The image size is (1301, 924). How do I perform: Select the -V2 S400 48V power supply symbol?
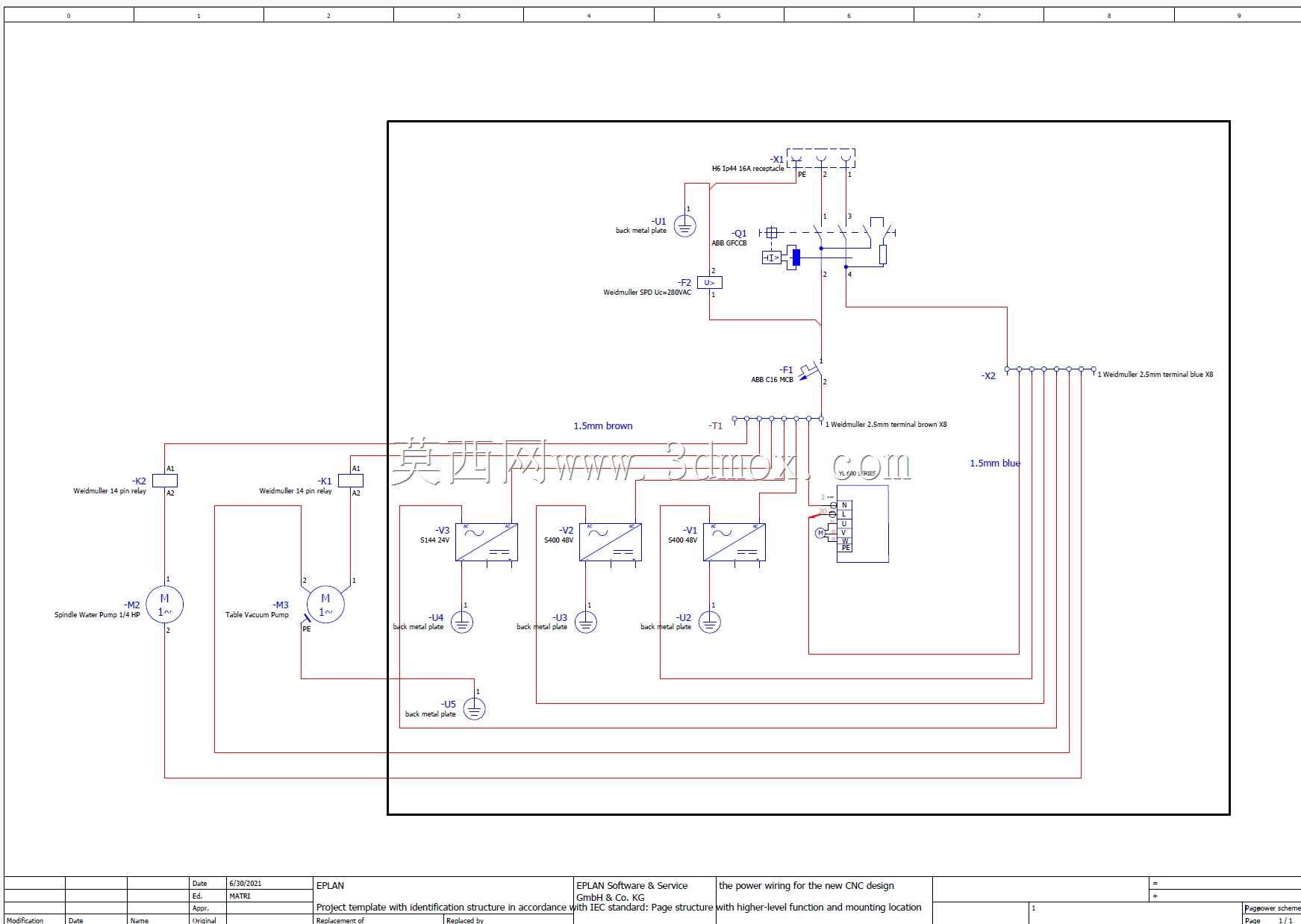(x=611, y=543)
